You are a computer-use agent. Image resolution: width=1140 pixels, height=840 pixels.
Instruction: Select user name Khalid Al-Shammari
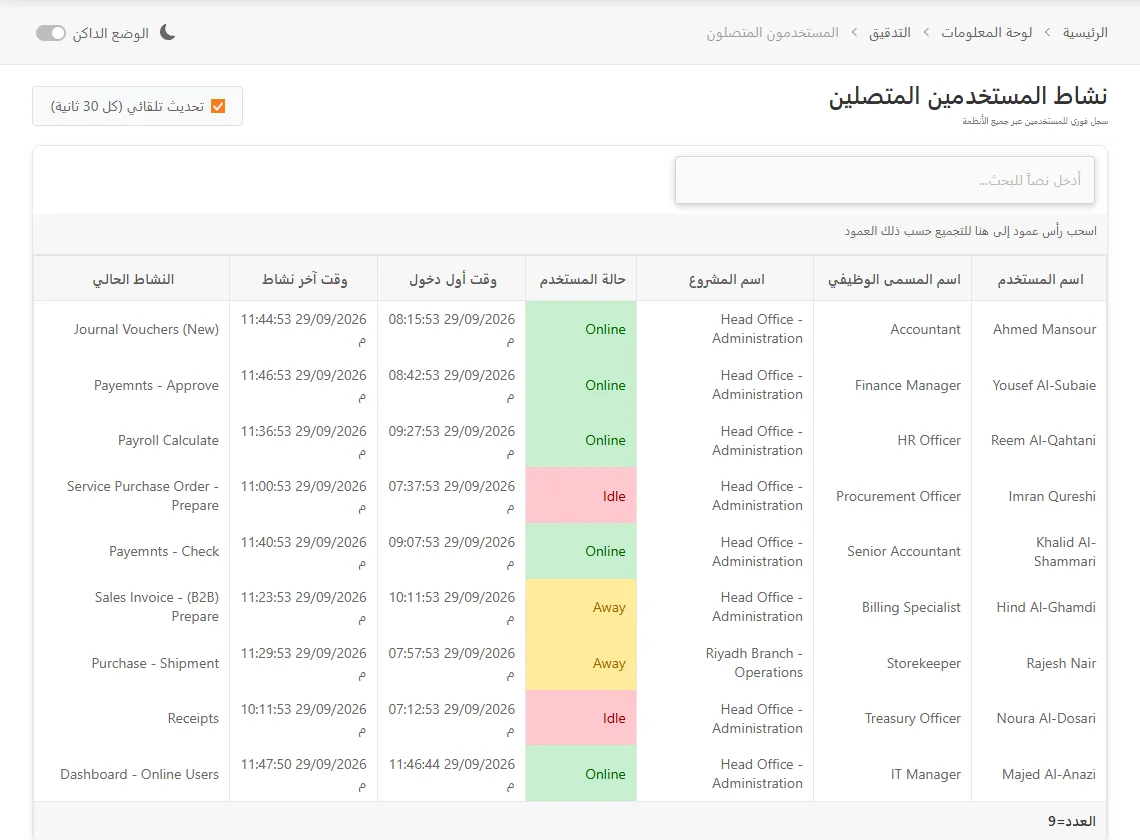pos(1065,551)
